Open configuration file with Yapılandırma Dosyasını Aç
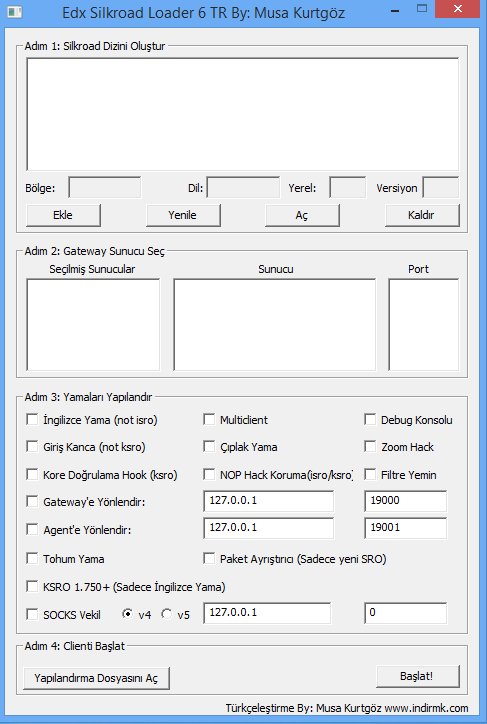This screenshot has height=724, width=487. click(96, 678)
